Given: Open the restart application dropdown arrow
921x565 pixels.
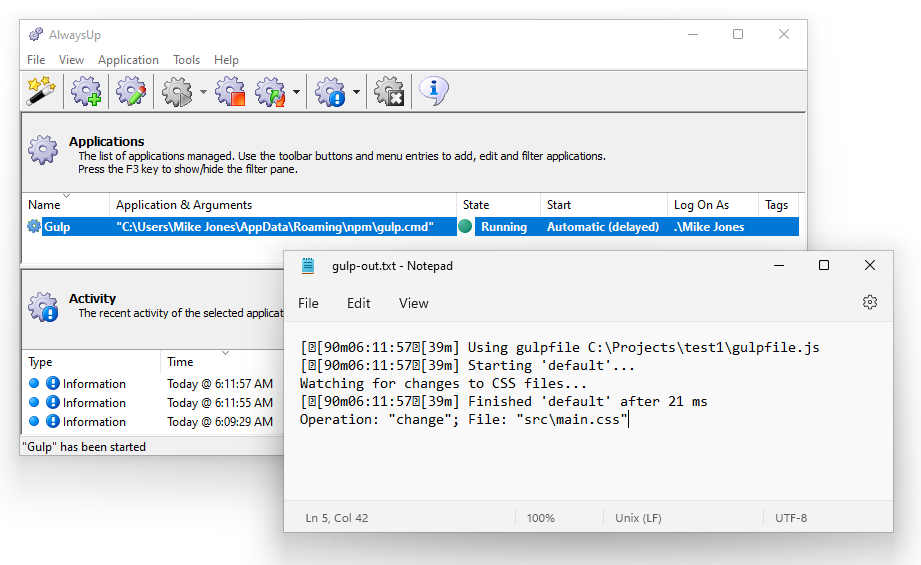Looking at the screenshot, I should (x=296, y=92).
